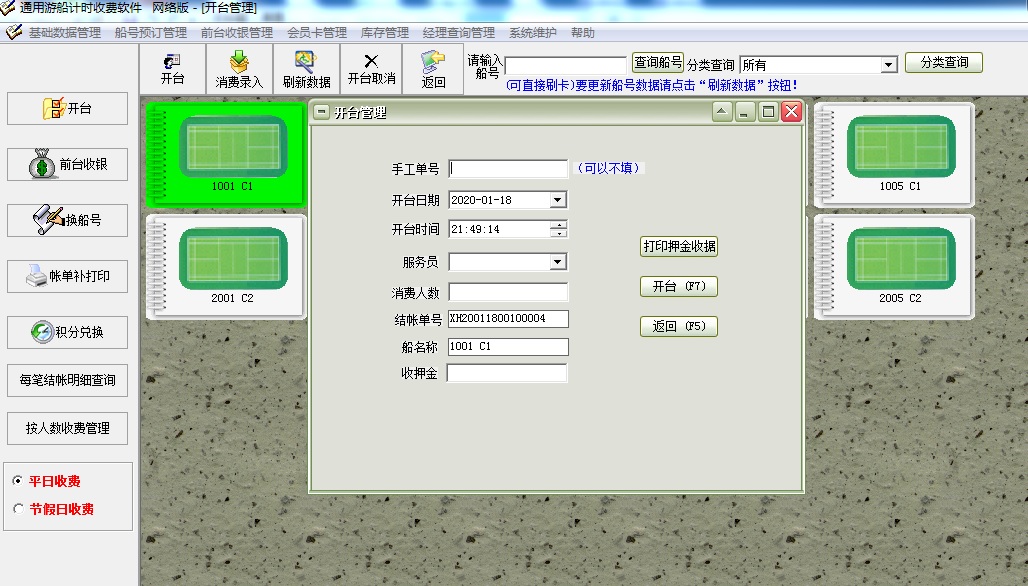This screenshot has height=586, width=1028.
Task: Click the 开台时间 time field
Action: tap(500, 229)
